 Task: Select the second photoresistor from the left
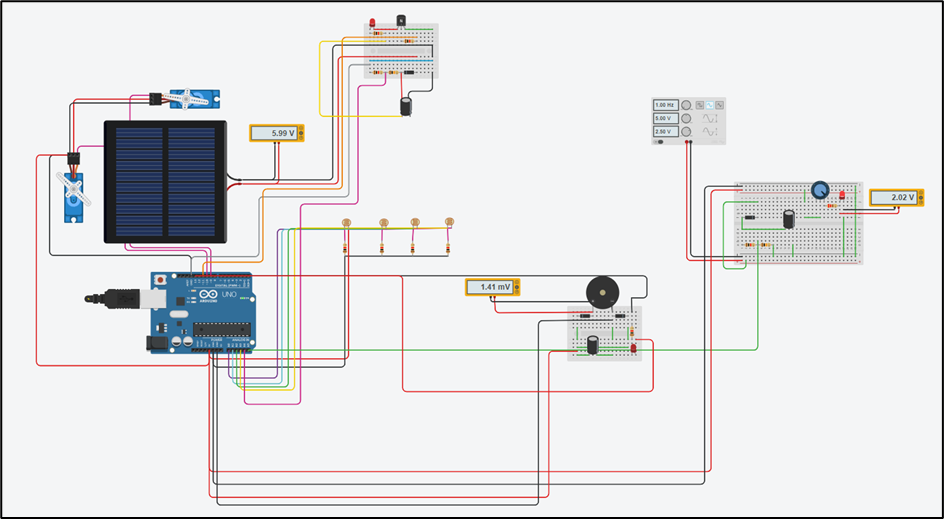pyautogui.click(x=384, y=222)
